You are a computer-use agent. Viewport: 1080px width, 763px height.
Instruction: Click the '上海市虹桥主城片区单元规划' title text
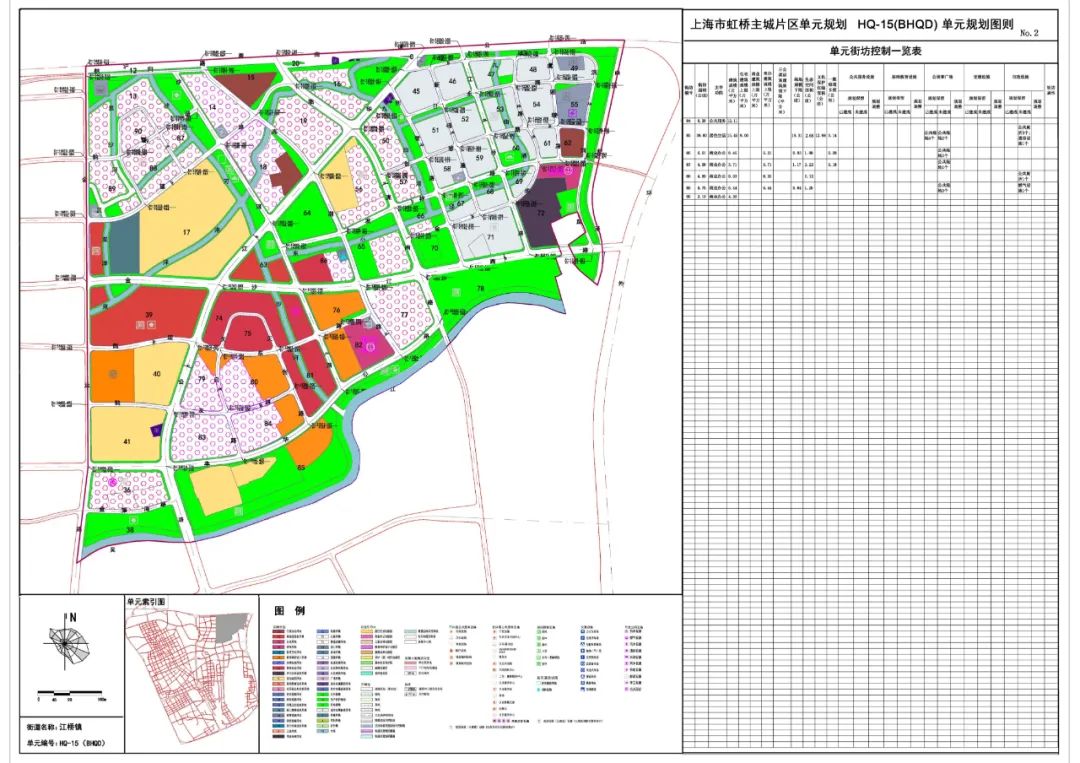pos(768,25)
